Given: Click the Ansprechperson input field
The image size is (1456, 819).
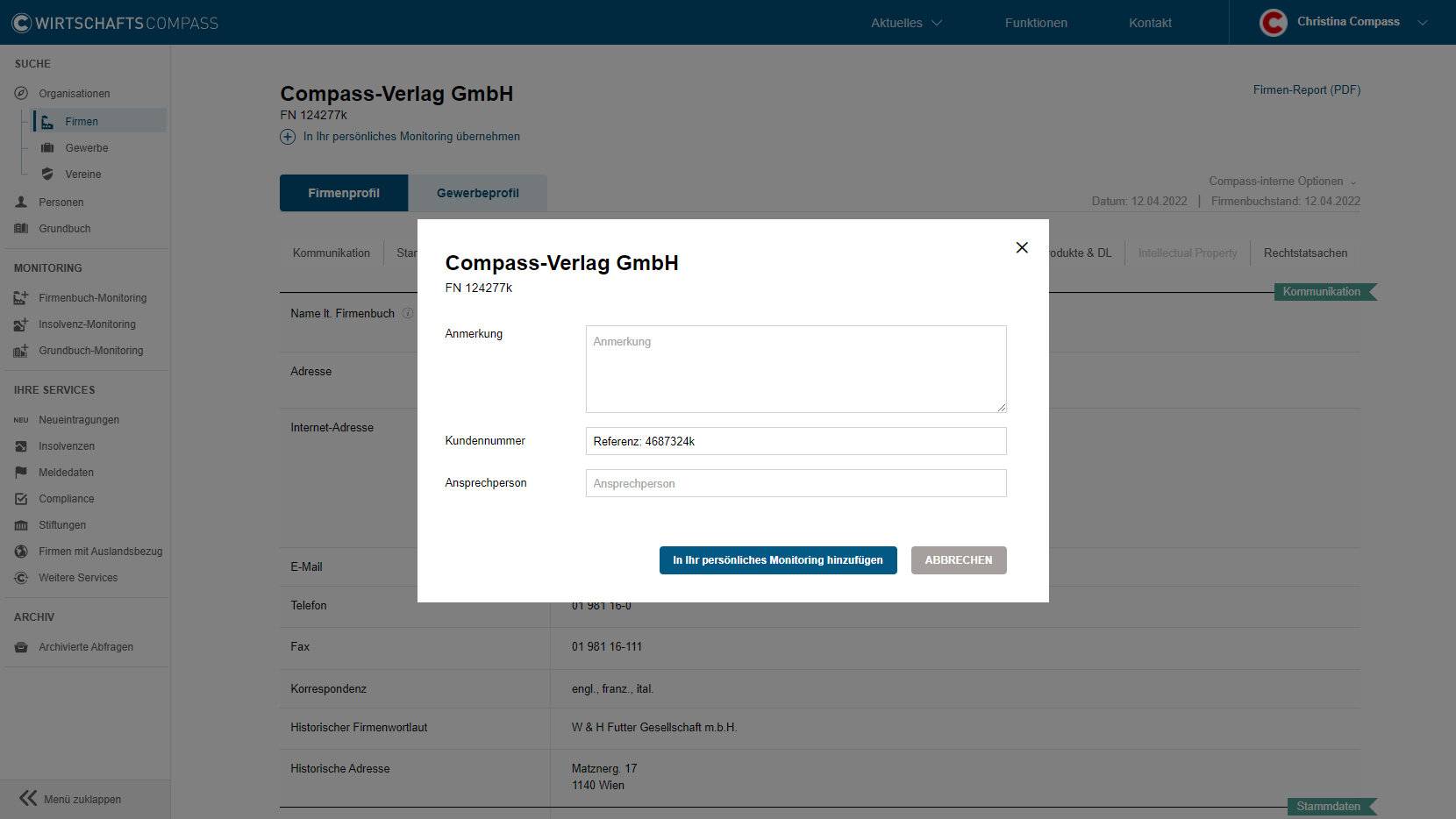Looking at the screenshot, I should pyautogui.click(x=796, y=483).
